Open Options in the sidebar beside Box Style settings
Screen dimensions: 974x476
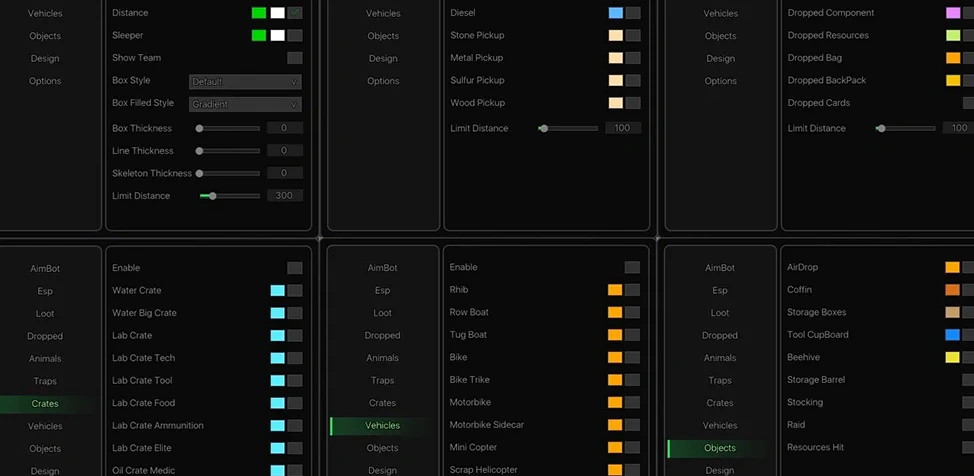tap(45, 81)
